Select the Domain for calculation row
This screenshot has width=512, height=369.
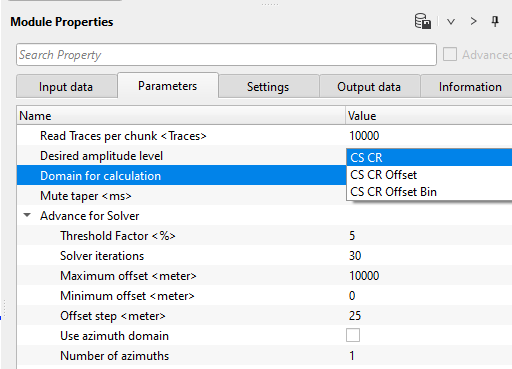point(181,176)
